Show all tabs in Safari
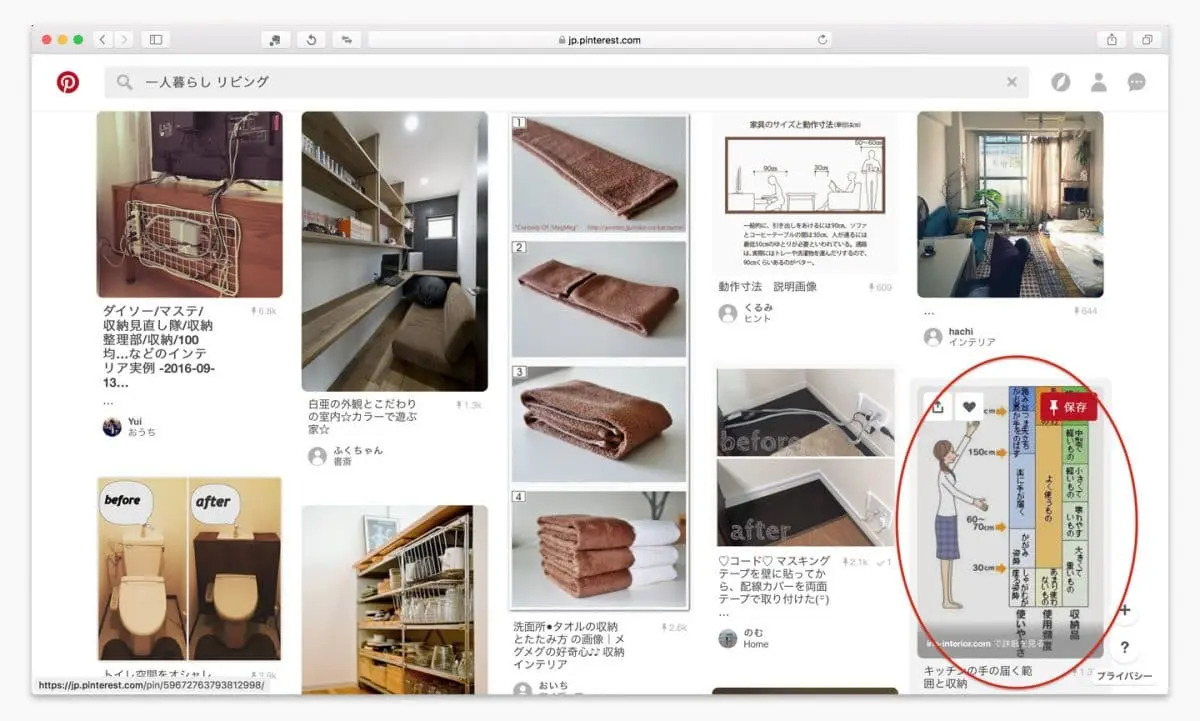 [x=1147, y=40]
